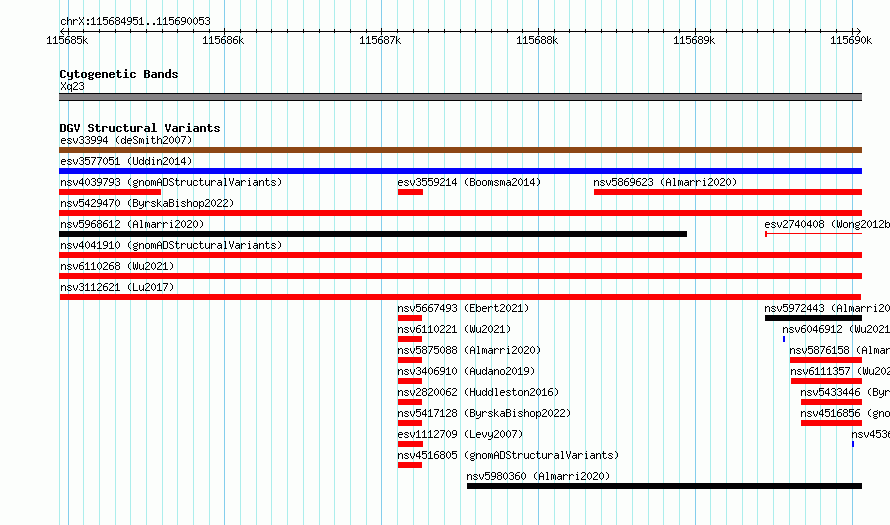Open nsv5980360 (Almarri2020) label
890x525 pixels.
538,476
